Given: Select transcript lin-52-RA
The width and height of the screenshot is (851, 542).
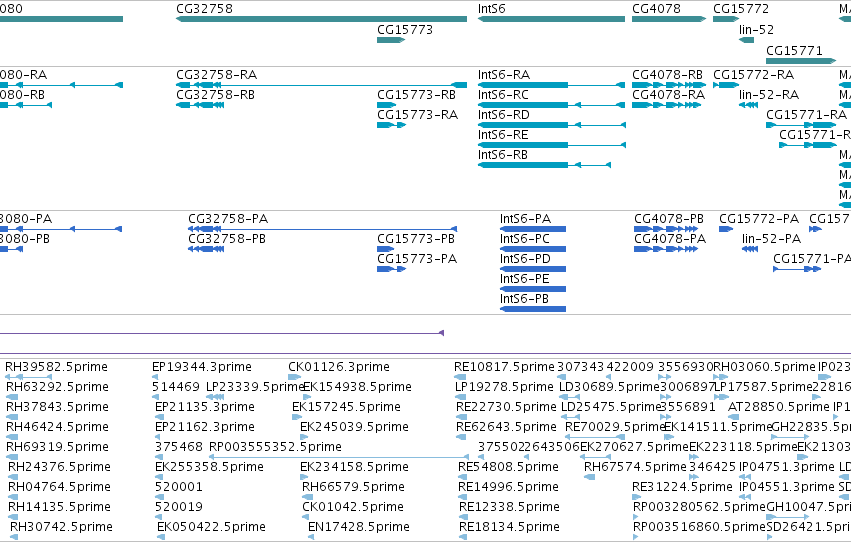Looking at the screenshot, I should pos(748,105).
